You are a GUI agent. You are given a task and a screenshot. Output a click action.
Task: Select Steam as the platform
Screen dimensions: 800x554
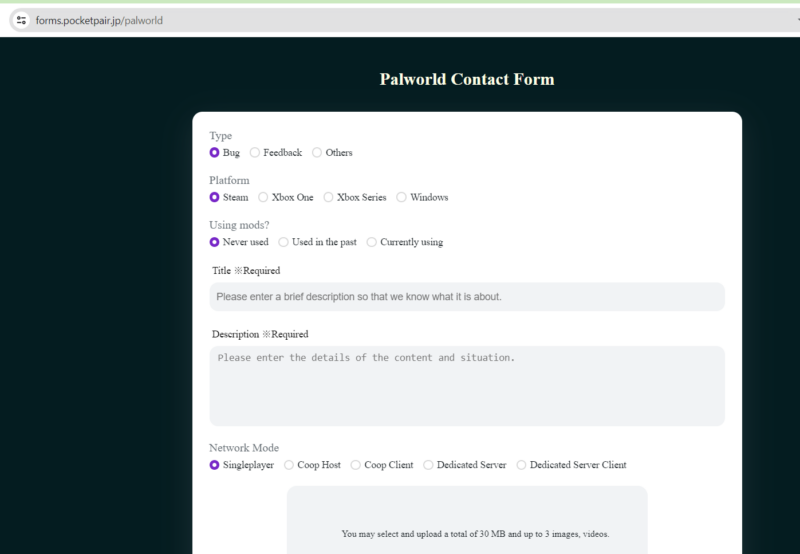215,198
